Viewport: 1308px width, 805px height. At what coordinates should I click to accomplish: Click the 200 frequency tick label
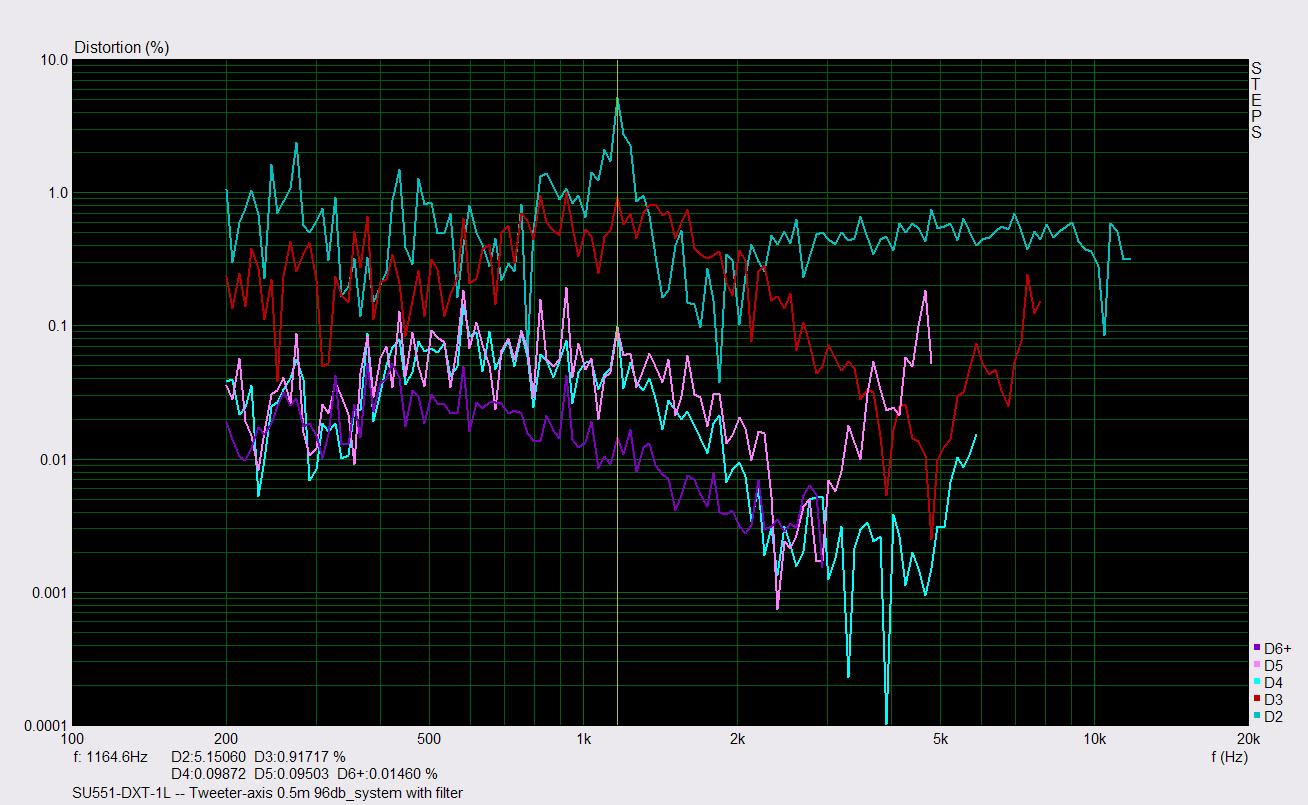coord(226,740)
